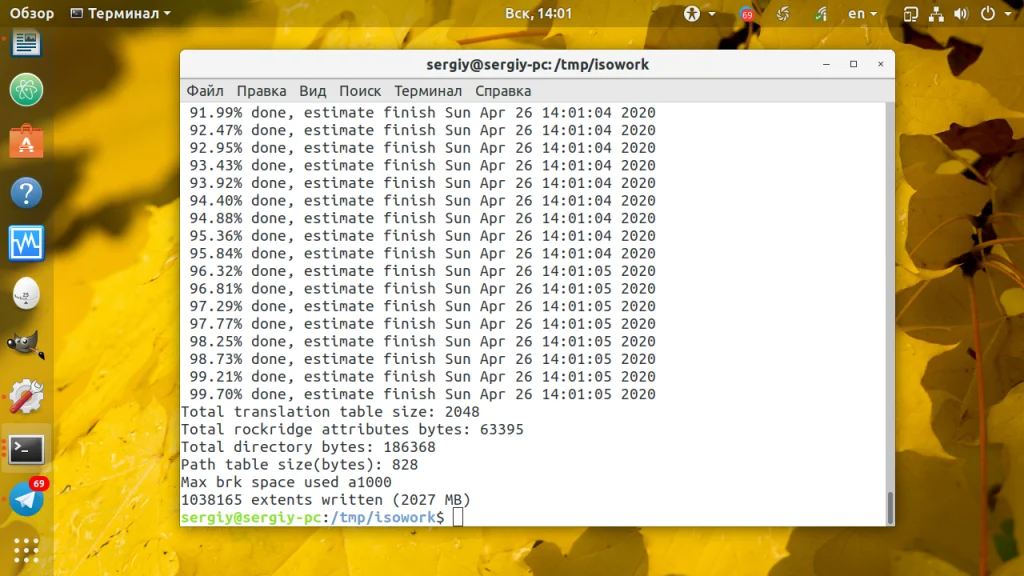Viewport: 1024px width, 576px height.
Task: Open the Правка menu
Action: click(x=261, y=91)
